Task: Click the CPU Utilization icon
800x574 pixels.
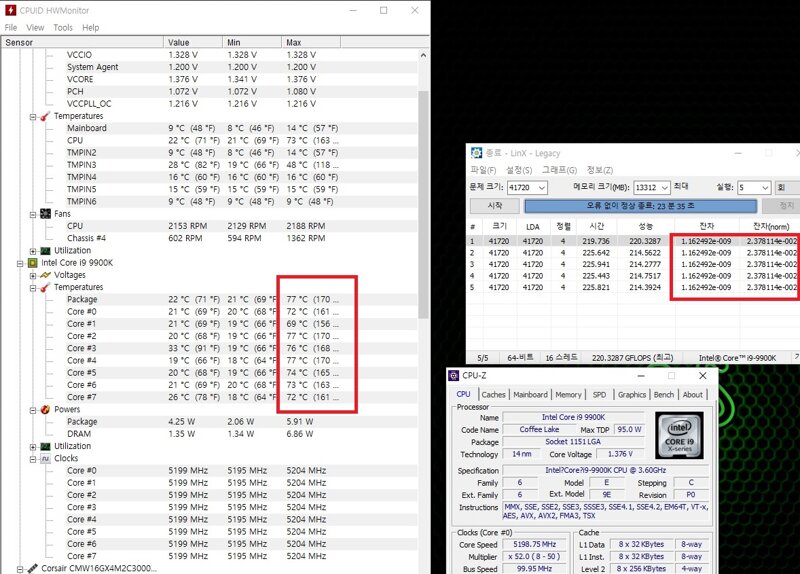Action: coord(45,446)
